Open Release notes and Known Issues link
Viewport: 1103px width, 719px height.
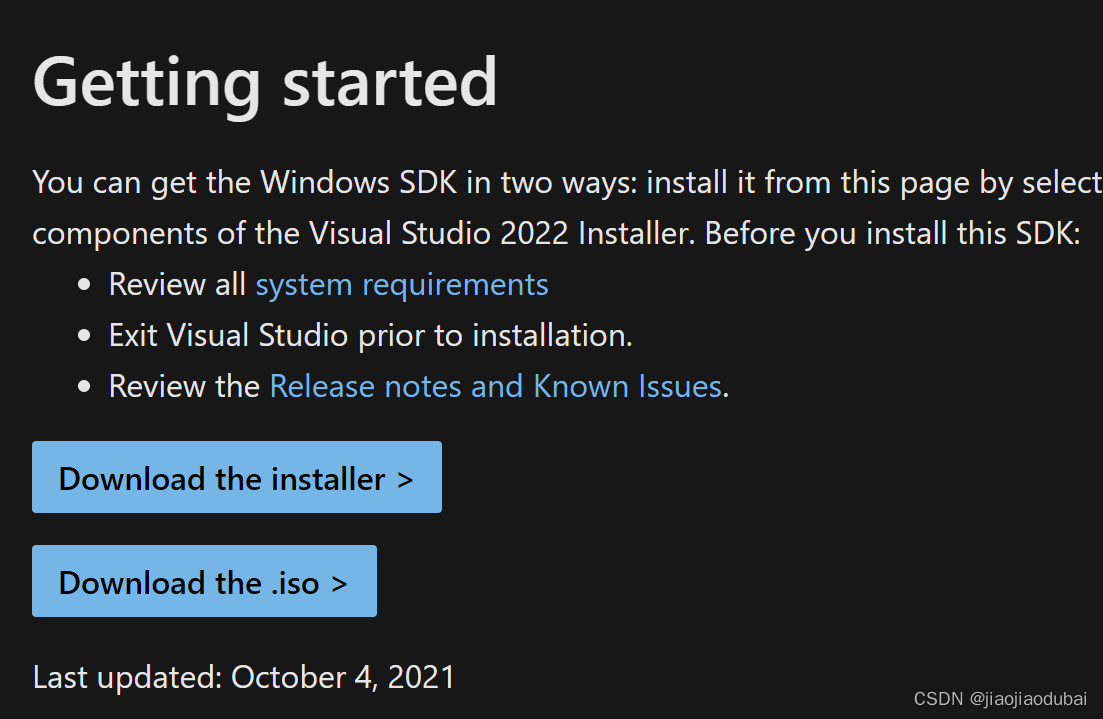pyautogui.click(x=496, y=386)
